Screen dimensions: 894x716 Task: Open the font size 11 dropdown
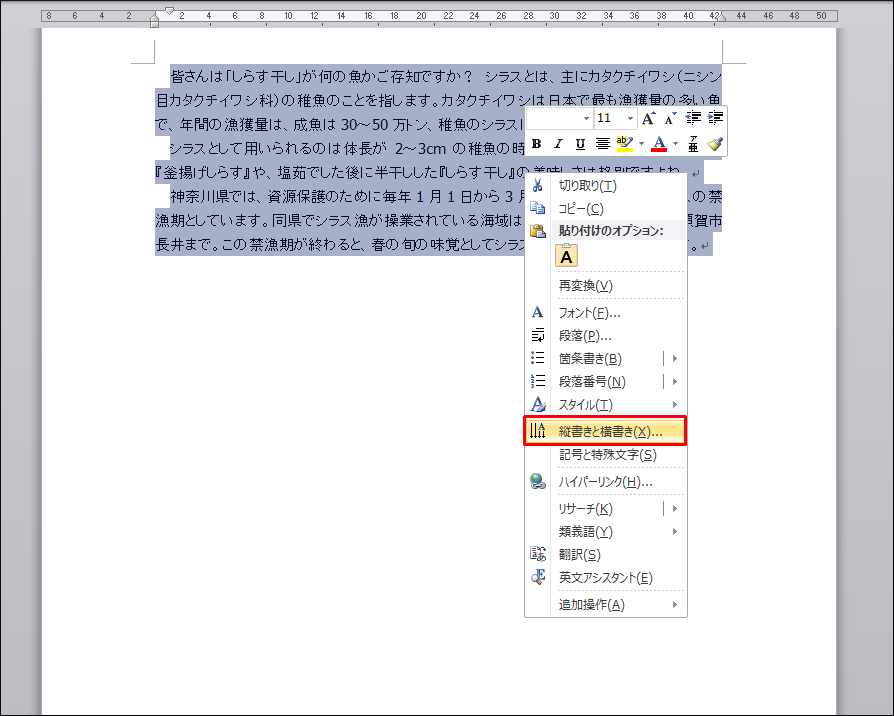coord(631,119)
